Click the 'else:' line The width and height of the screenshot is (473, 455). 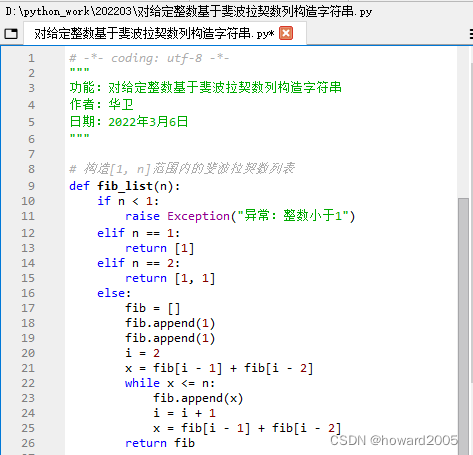(x=114, y=293)
